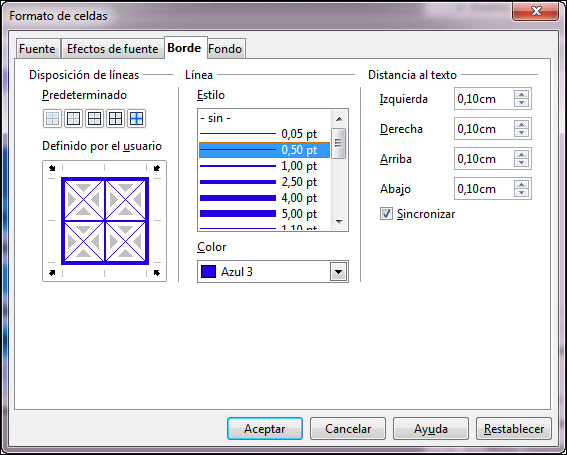Toggle the Sincronizar checkbox

click(386, 214)
